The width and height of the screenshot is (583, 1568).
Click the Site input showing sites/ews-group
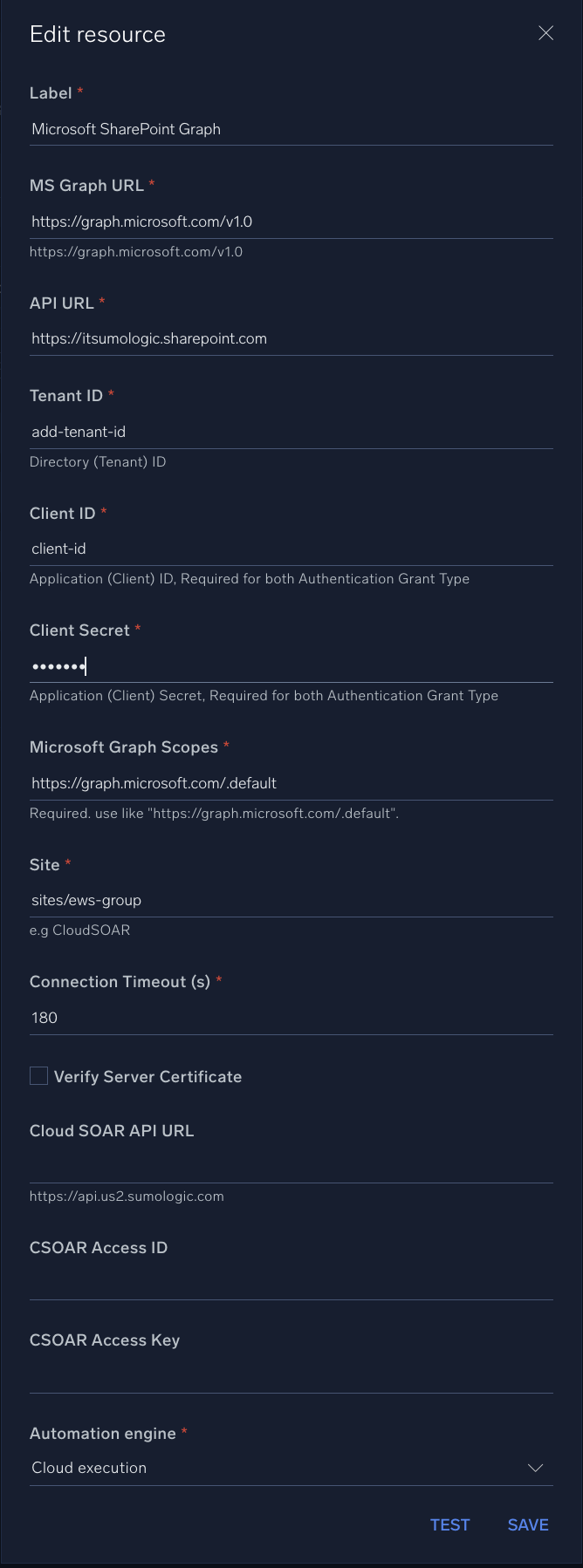pos(291,900)
